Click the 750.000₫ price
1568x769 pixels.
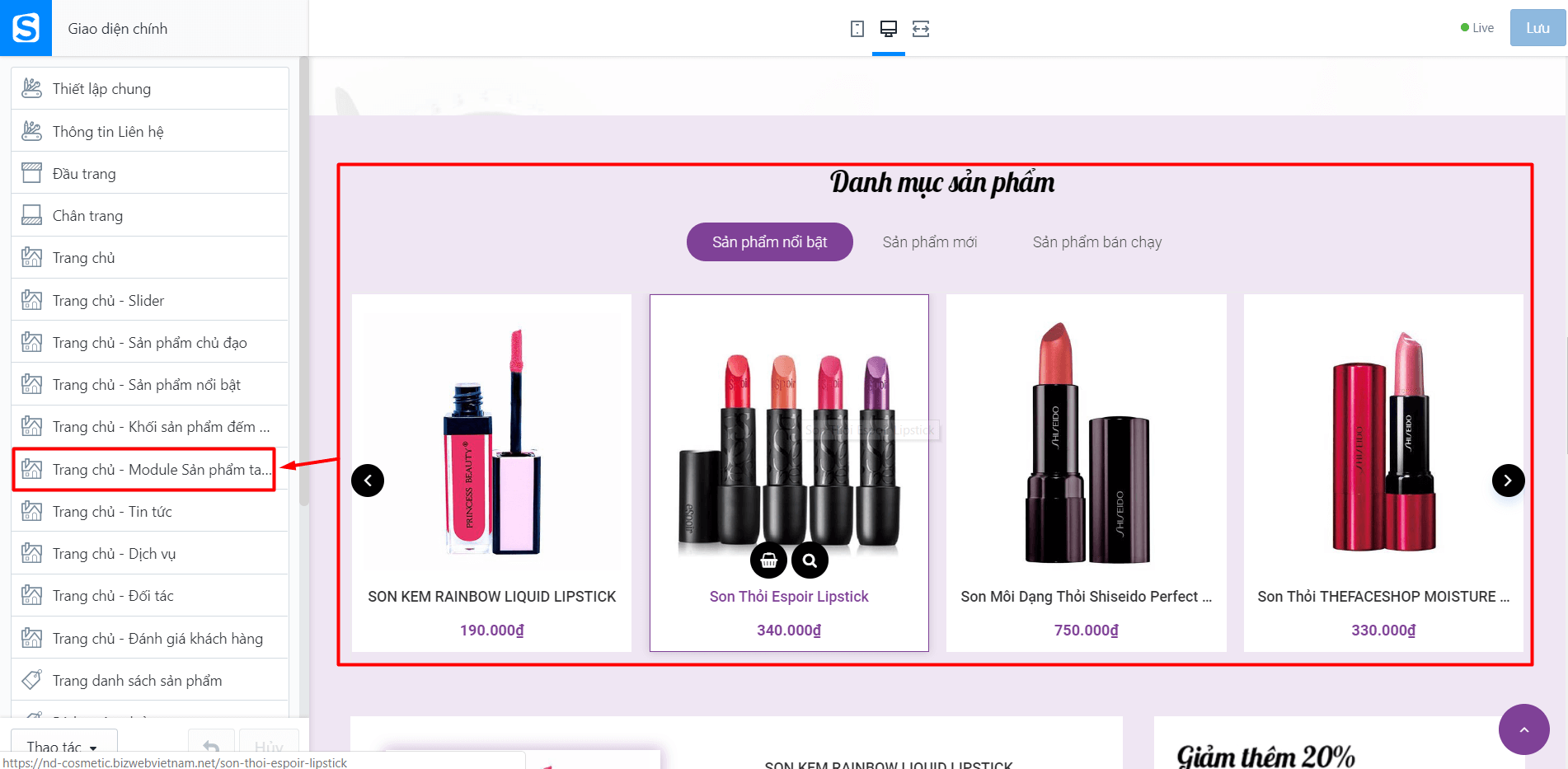coord(1087,631)
